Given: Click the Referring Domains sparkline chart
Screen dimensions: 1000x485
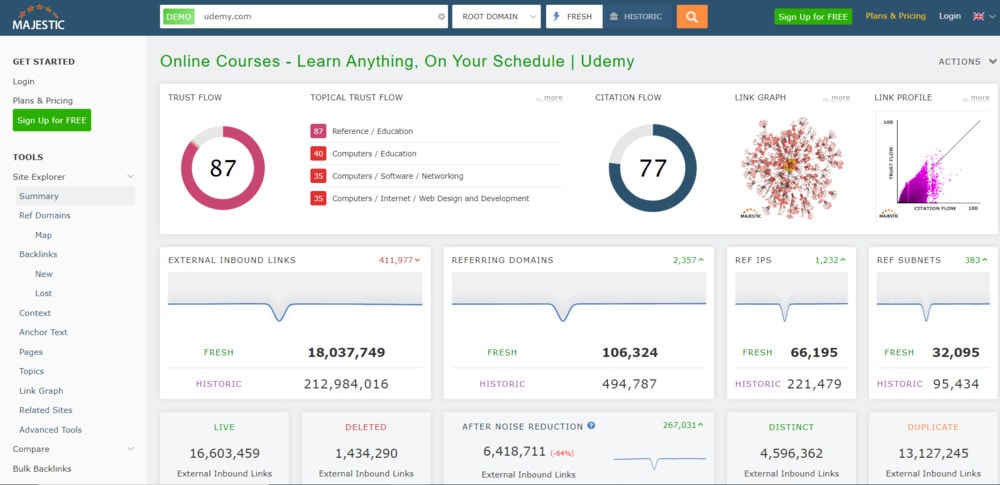Looking at the screenshot, I should (x=578, y=297).
